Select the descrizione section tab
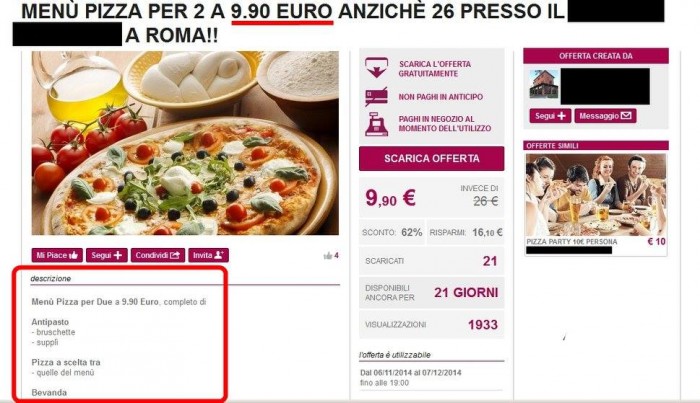Screen dimensions: 700x403 click(50, 278)
